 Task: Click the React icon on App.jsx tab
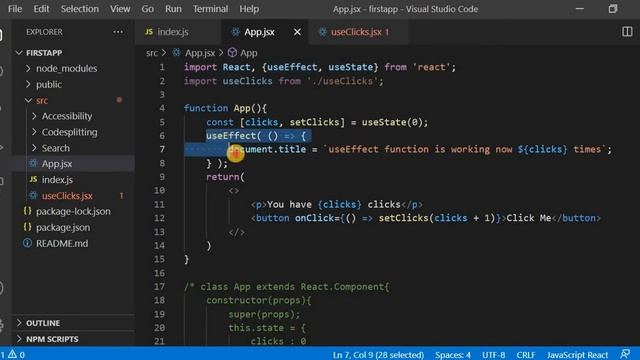click(235, 31)
